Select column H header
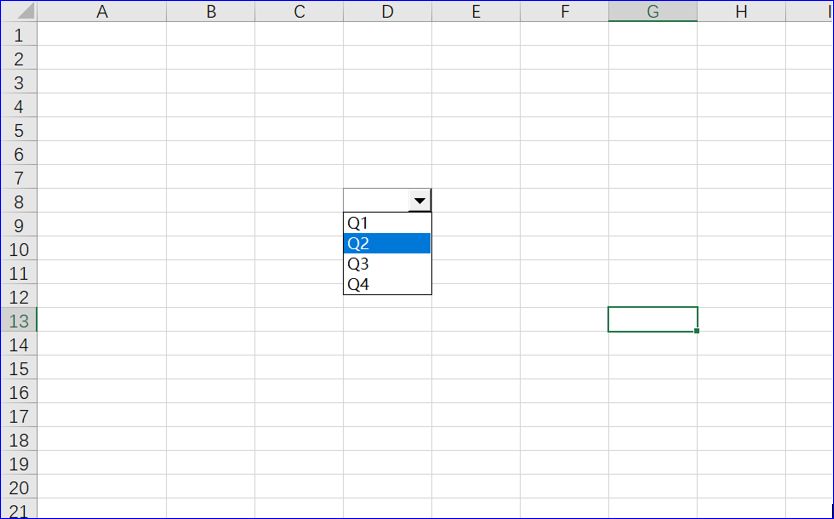This screenshot has height=519, width=834. tap(741, 11)
